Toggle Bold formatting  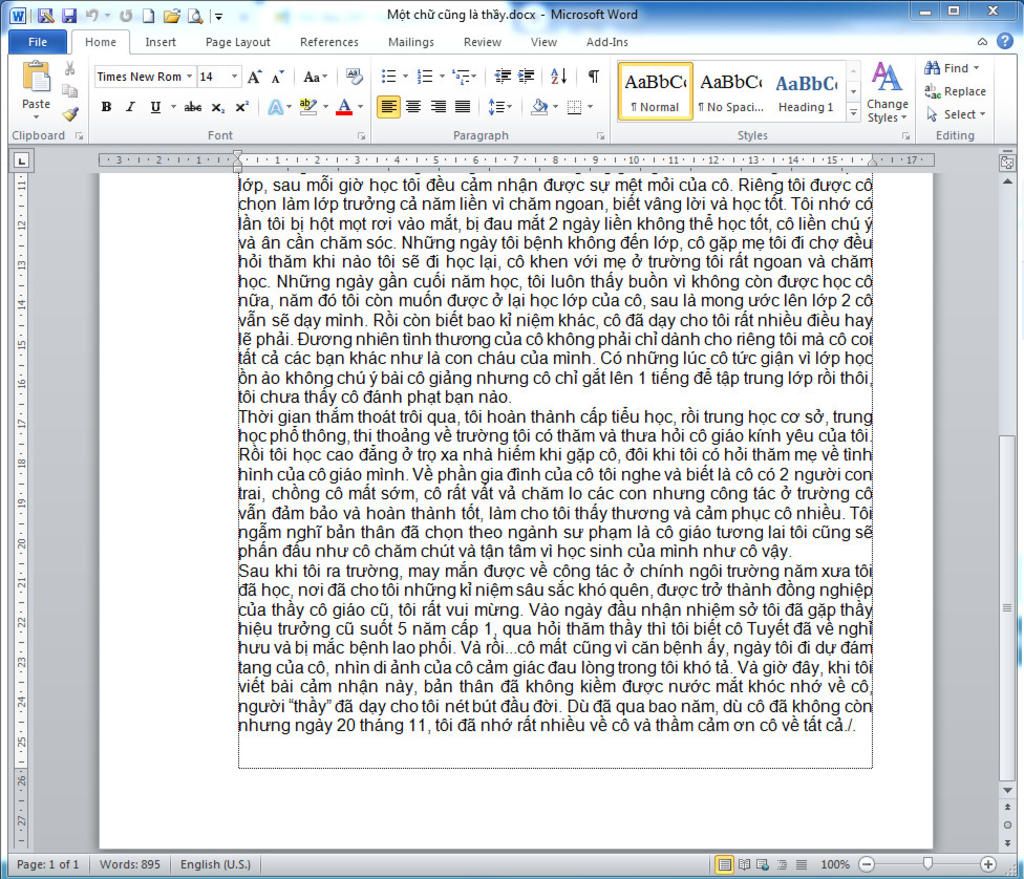106,107
